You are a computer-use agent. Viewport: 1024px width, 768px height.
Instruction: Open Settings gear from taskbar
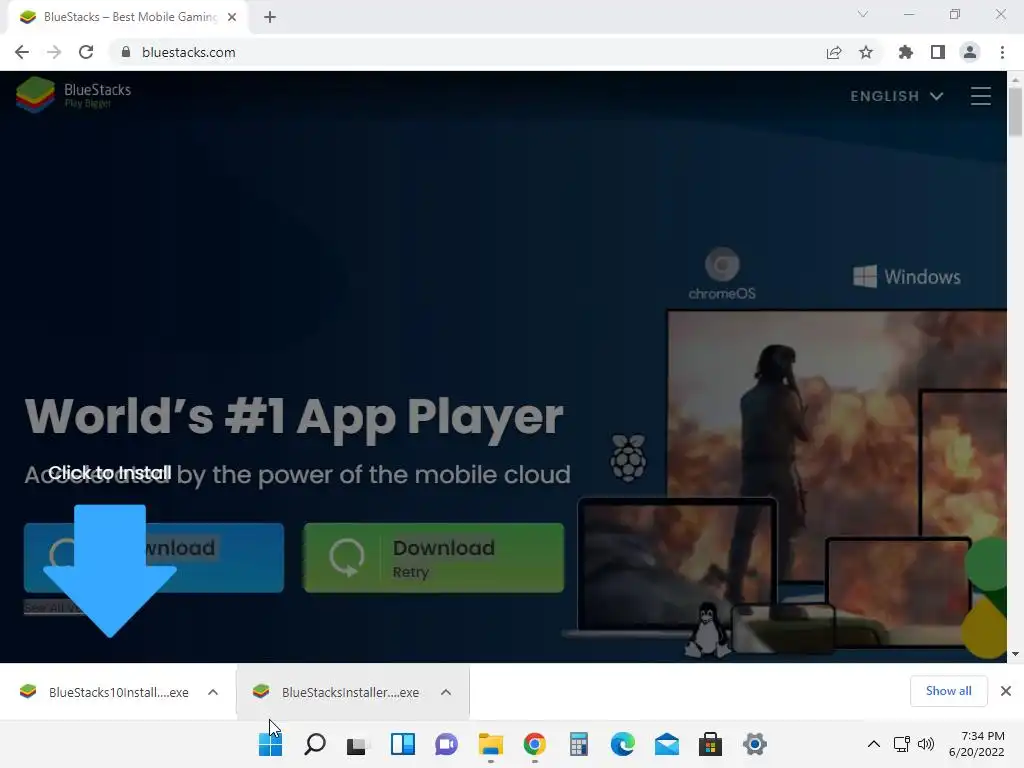754,744
